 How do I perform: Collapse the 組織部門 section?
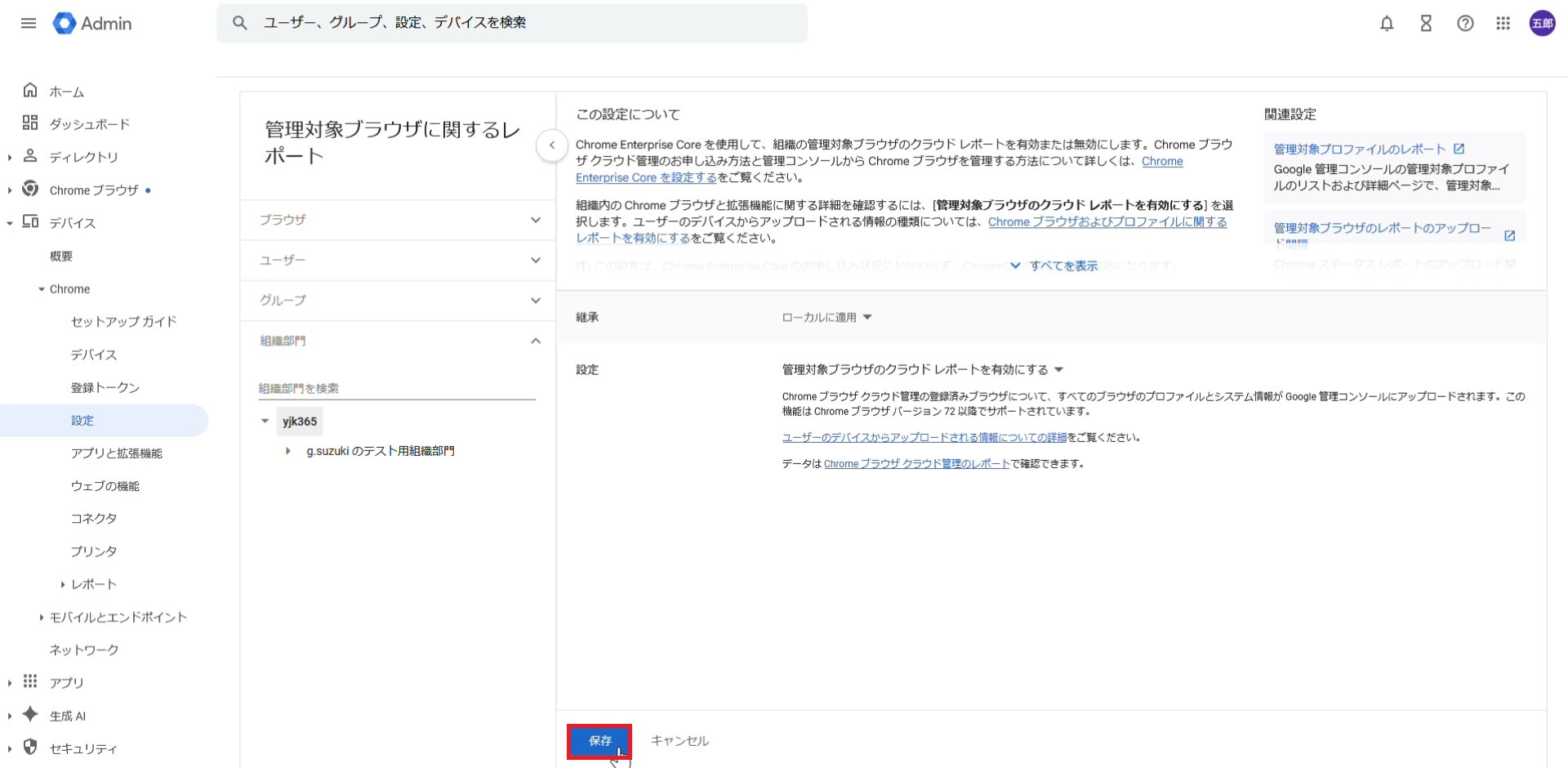point(535,341)
